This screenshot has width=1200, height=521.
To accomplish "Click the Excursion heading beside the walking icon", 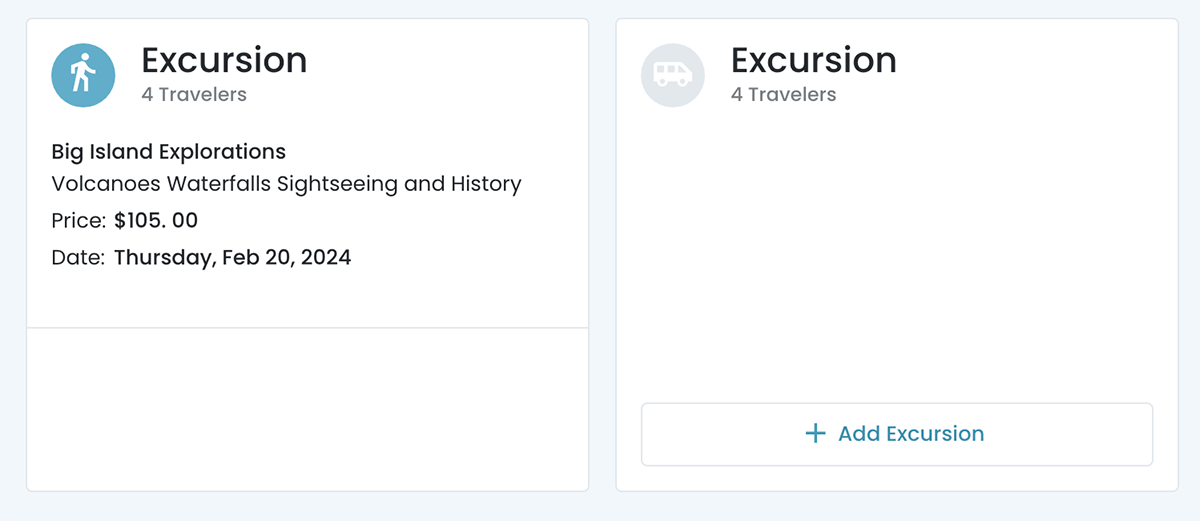I will tap(224, 60).
